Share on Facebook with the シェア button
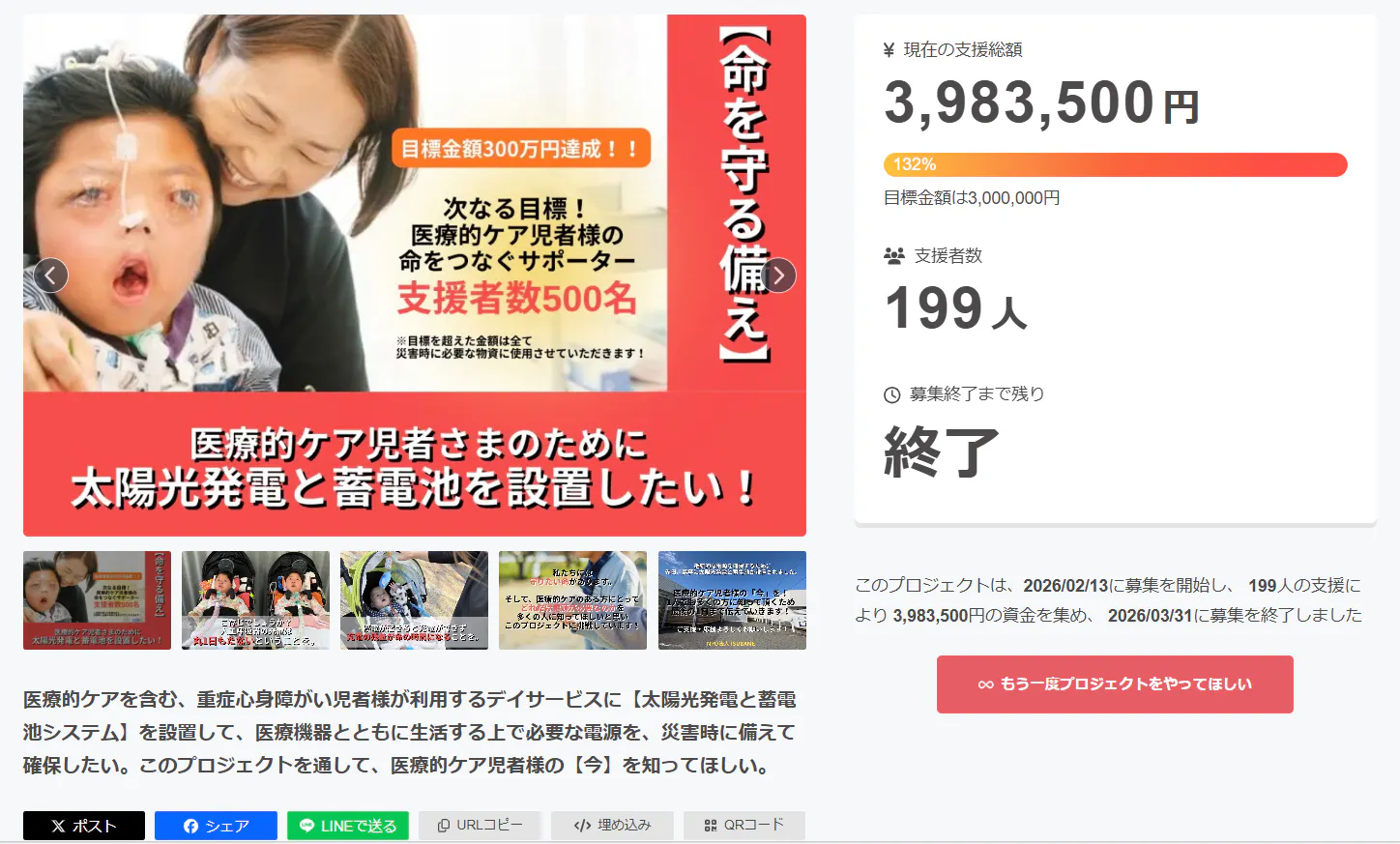1400x844 pixels. pyautogui.click(x=216, y=826)
